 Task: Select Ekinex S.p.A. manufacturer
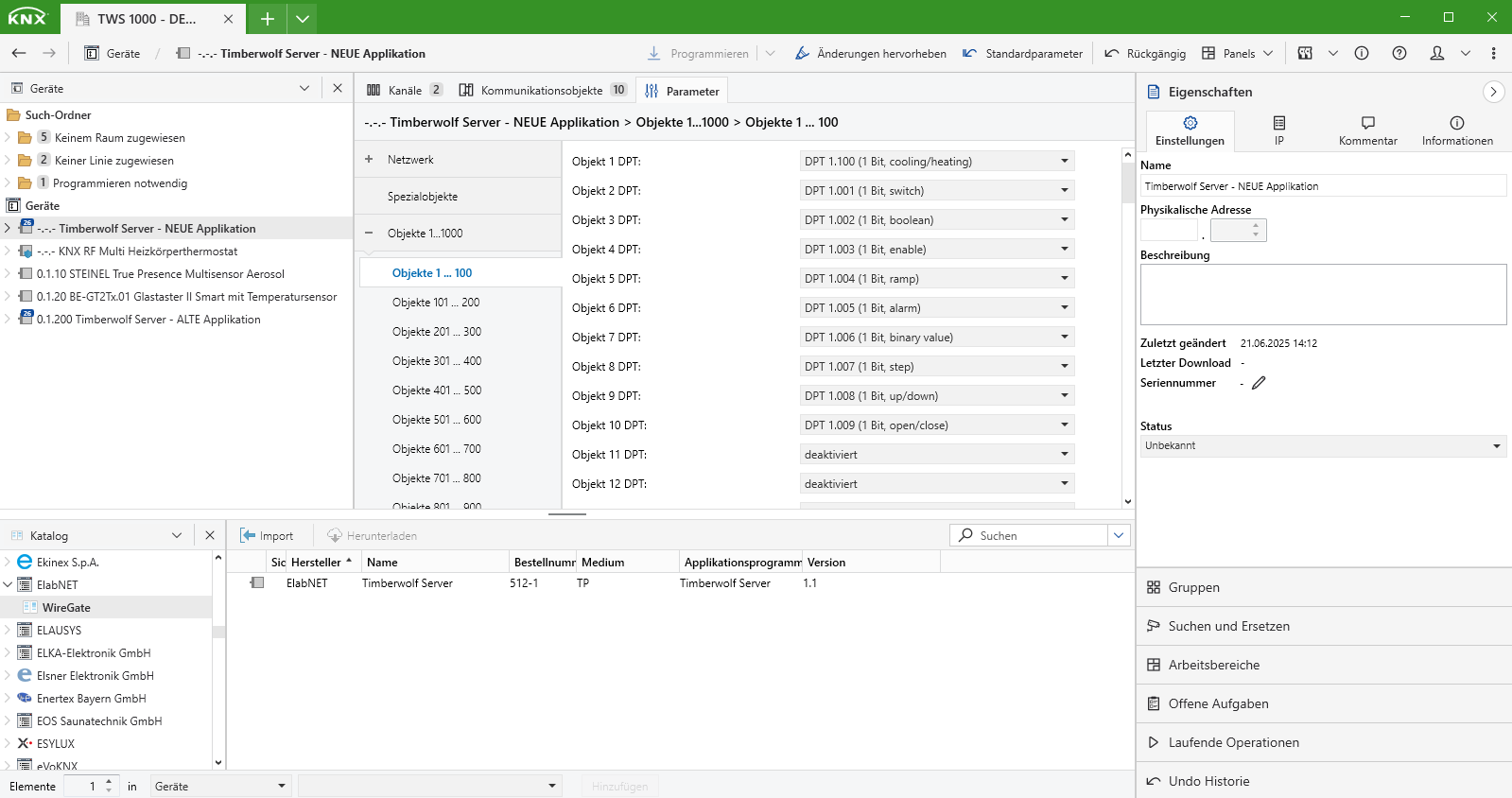(x=67, y=563)
